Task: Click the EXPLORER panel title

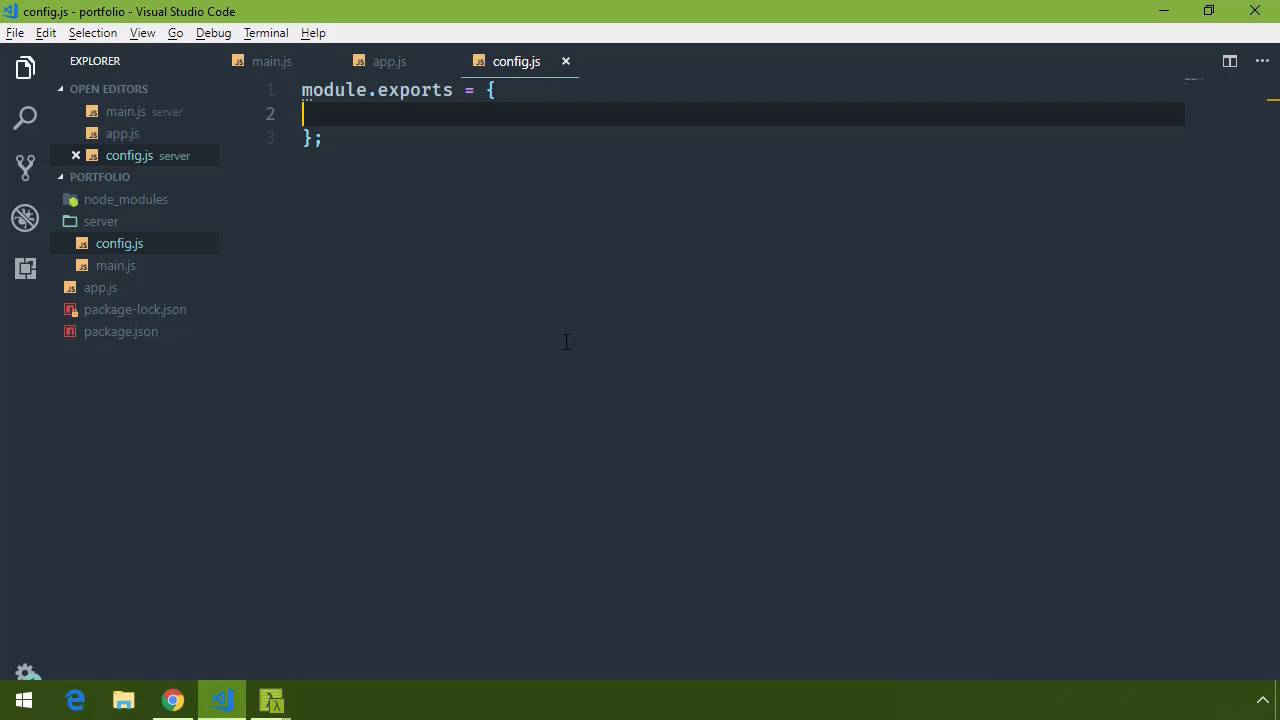Action: pos(95,61)
